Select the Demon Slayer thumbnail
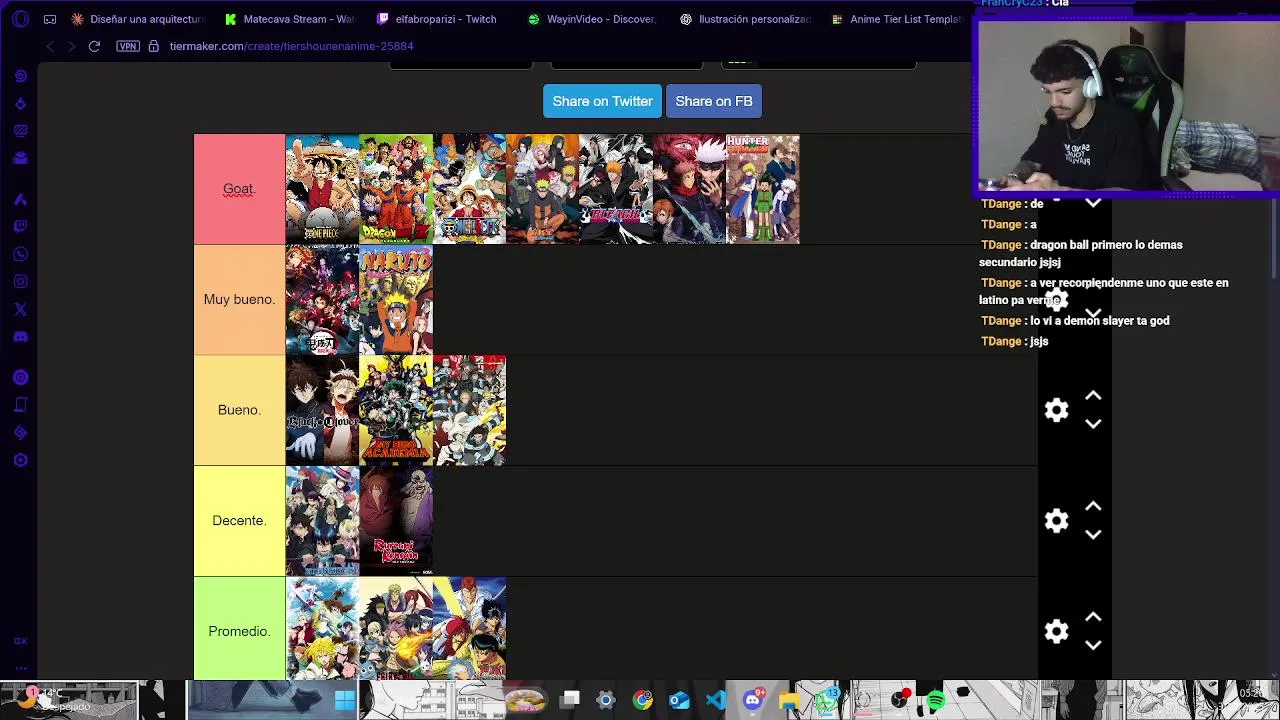Image resolution: width=1280 pixels, height=720 pixels. point(322,300)
